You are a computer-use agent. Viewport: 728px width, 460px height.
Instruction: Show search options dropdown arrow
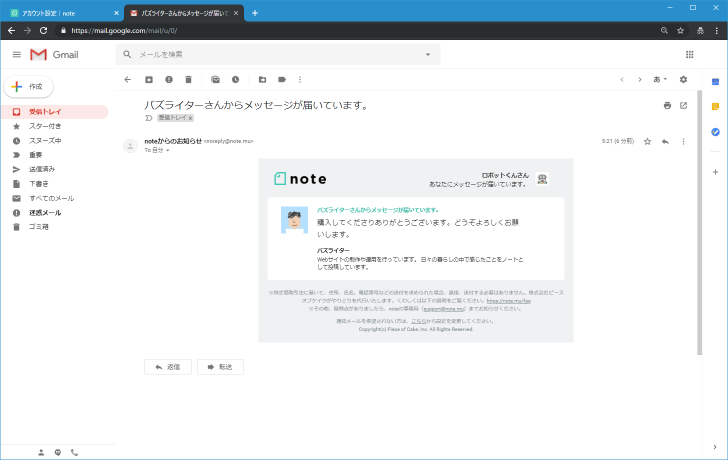(428, 54)
